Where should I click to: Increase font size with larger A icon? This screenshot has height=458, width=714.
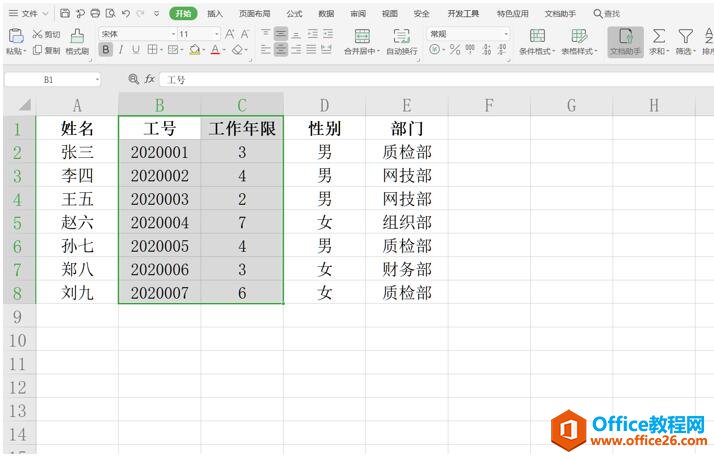coord(230,34)
